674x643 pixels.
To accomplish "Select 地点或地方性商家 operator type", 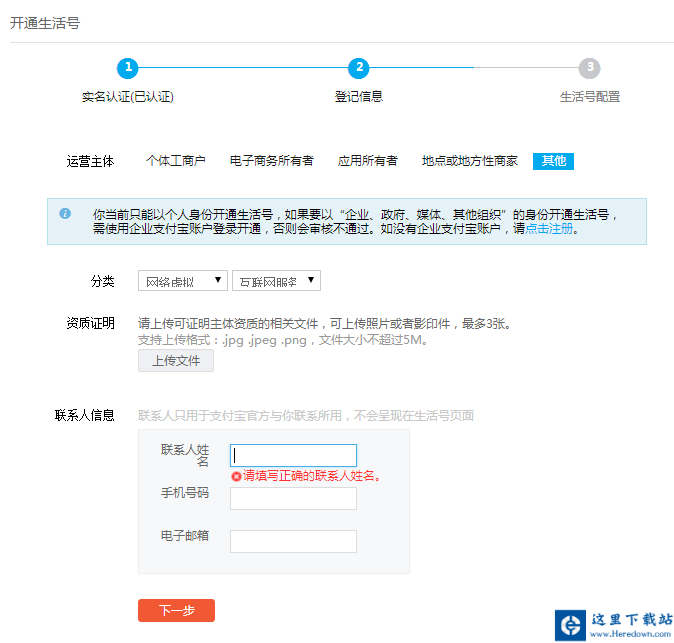I will (x=469, y=161).
